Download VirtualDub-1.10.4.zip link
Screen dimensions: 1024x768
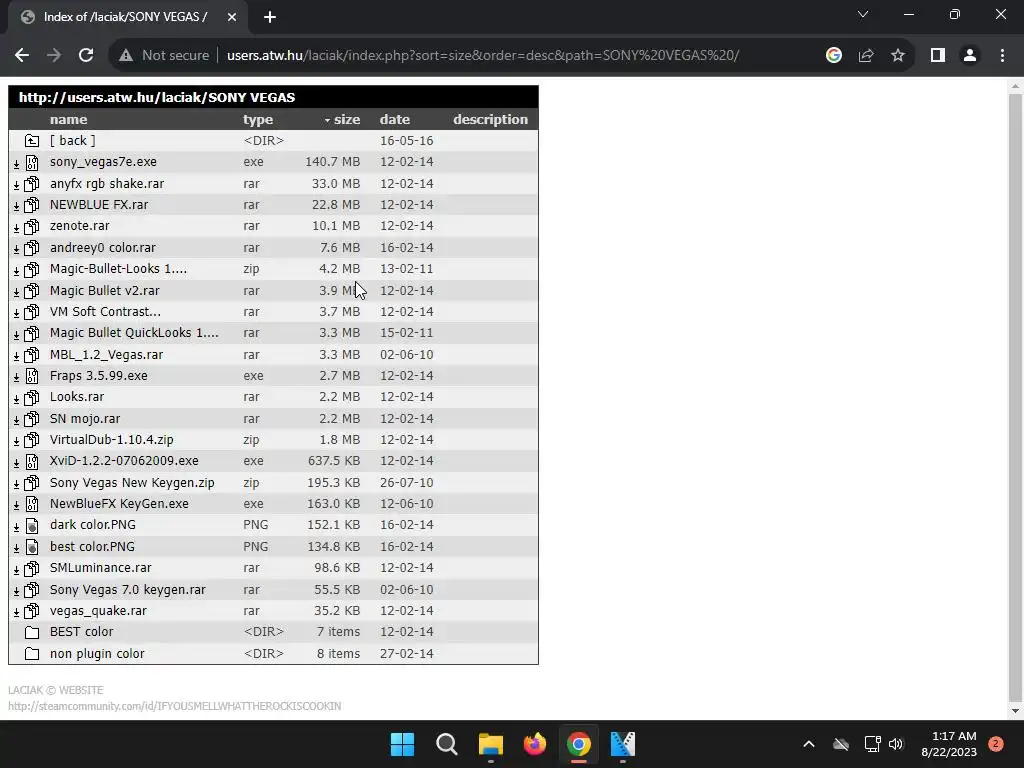112,440
